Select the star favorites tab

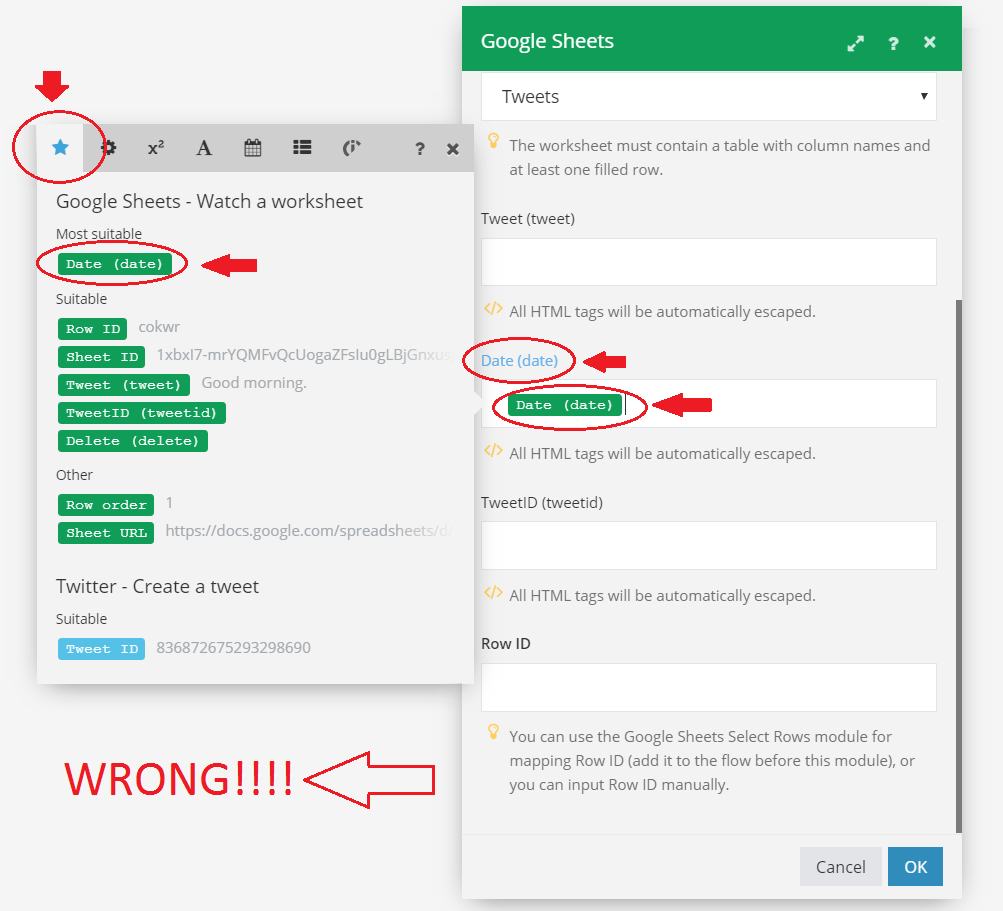(x=60, y=148)
